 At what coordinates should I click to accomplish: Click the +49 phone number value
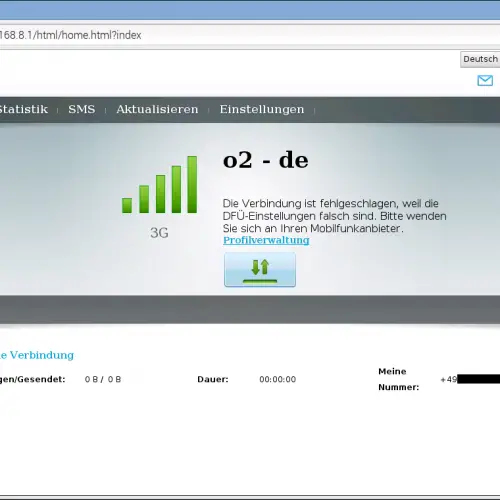coord(470,379)
